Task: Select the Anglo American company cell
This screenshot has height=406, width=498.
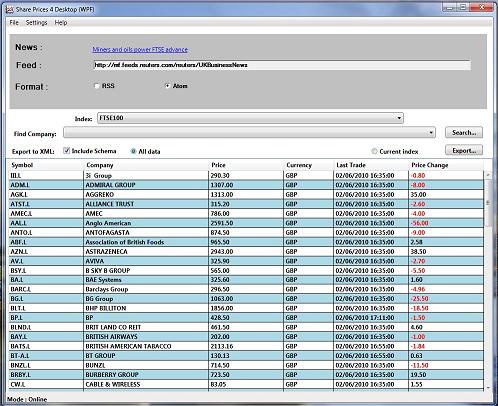Action: (146, 223)
